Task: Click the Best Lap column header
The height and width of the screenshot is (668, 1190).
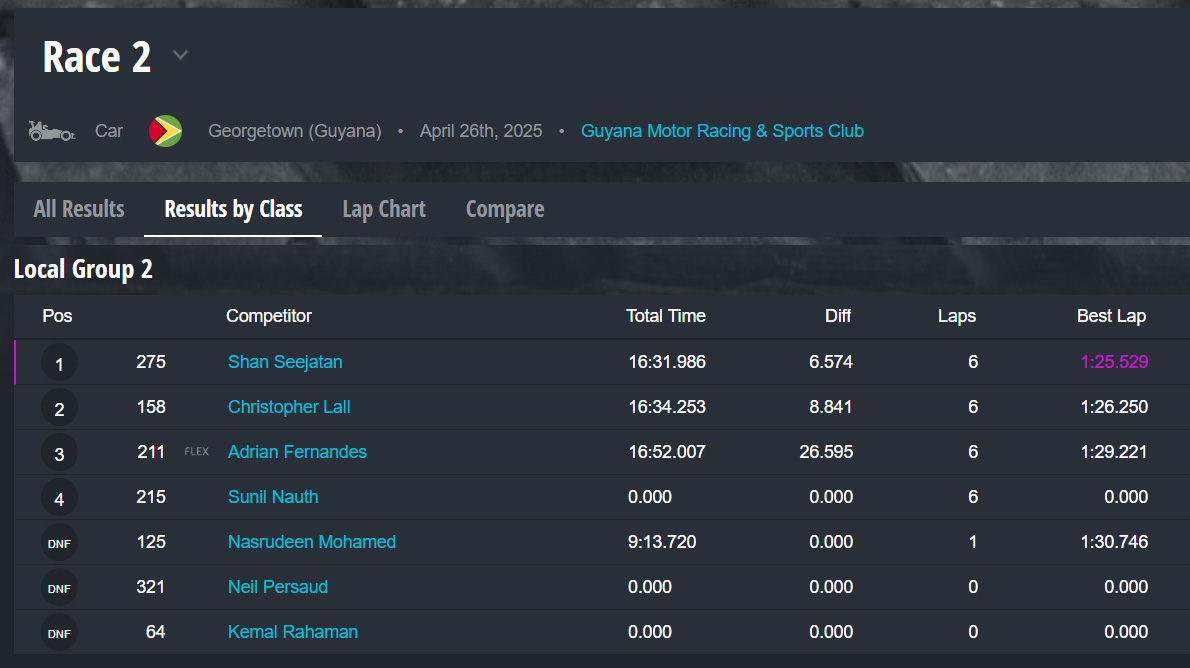Action: pyautogui.click(x=1111, y=316)
